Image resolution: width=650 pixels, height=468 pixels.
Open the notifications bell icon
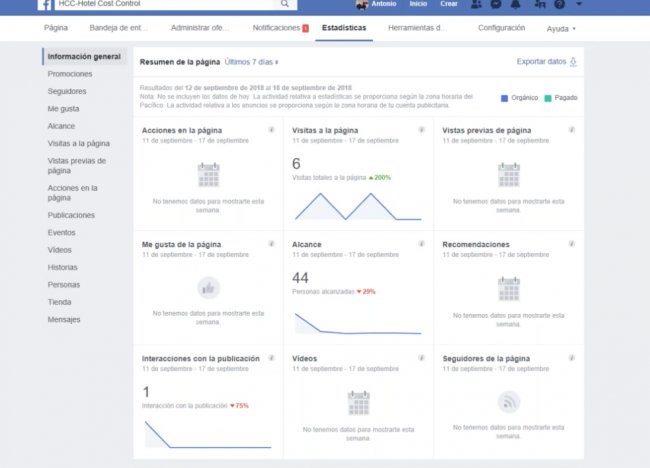click(514, 4)
